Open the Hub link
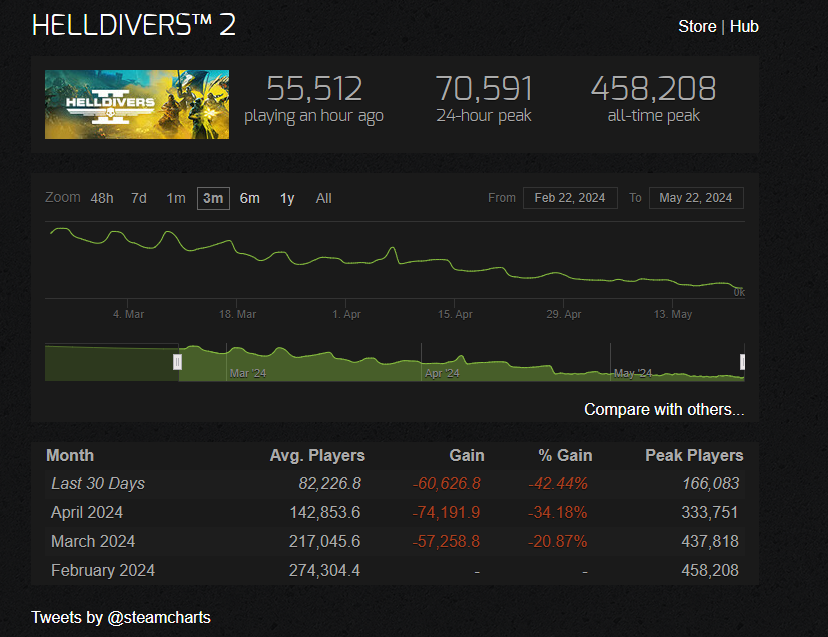The image size is (828, 637). (x=744, y=26)
